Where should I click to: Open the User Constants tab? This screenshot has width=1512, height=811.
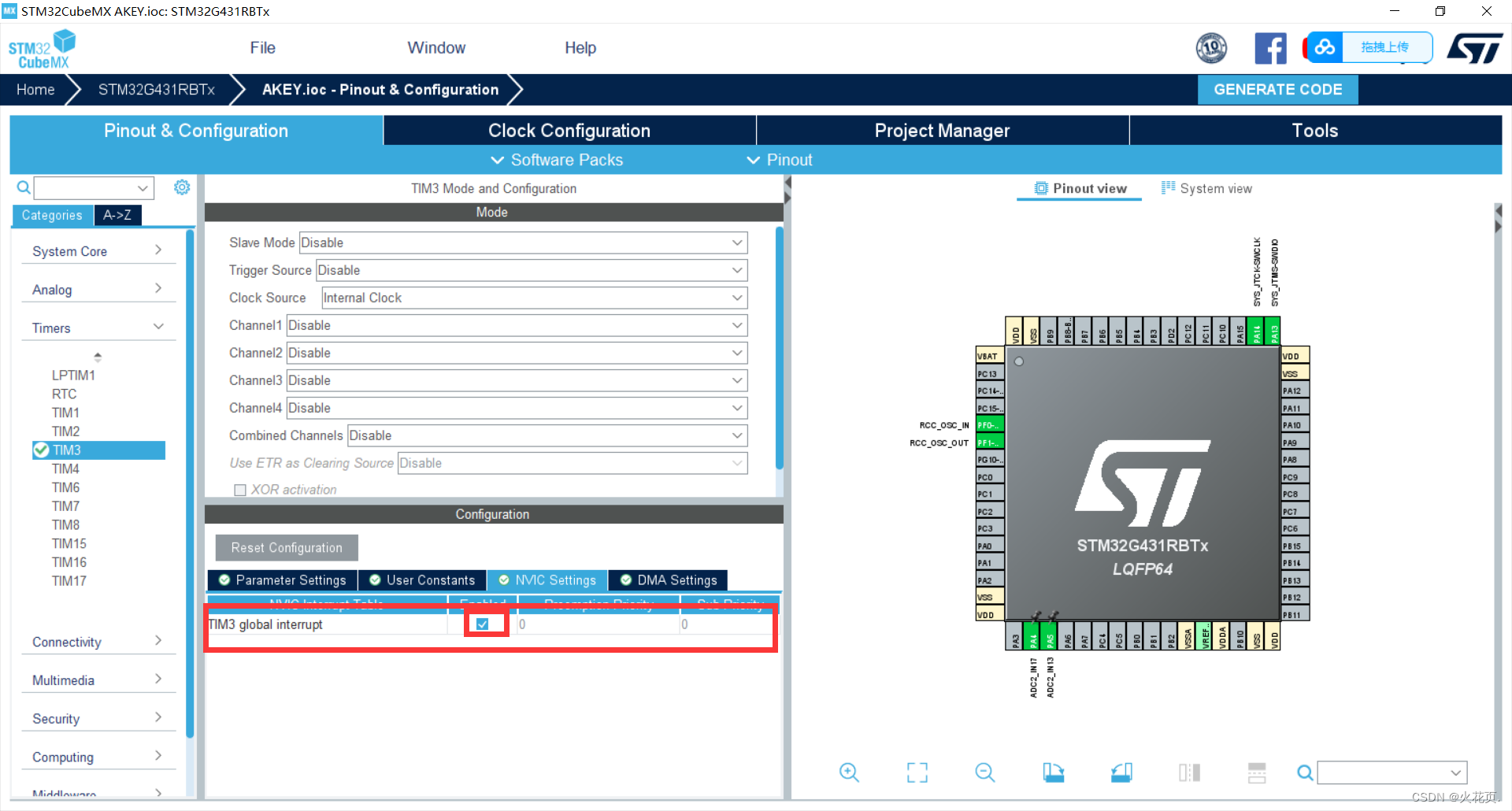click(x=422, y=580)
